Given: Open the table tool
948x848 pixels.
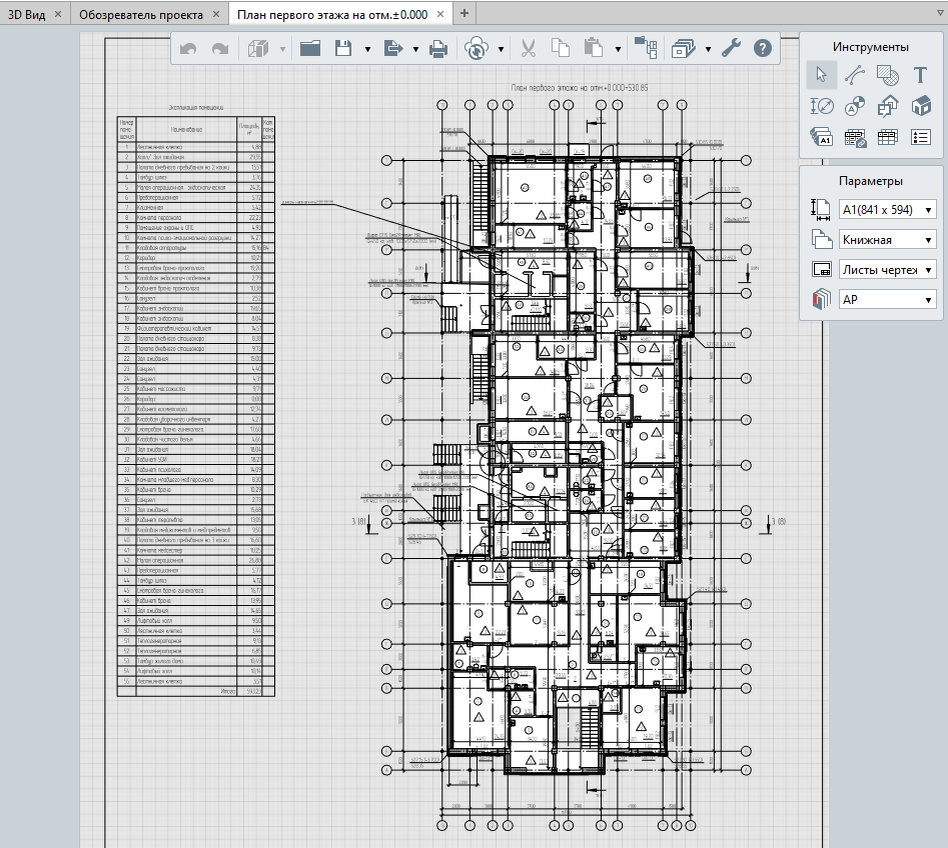Looking at the screenshot, I should tap(887, 138).
